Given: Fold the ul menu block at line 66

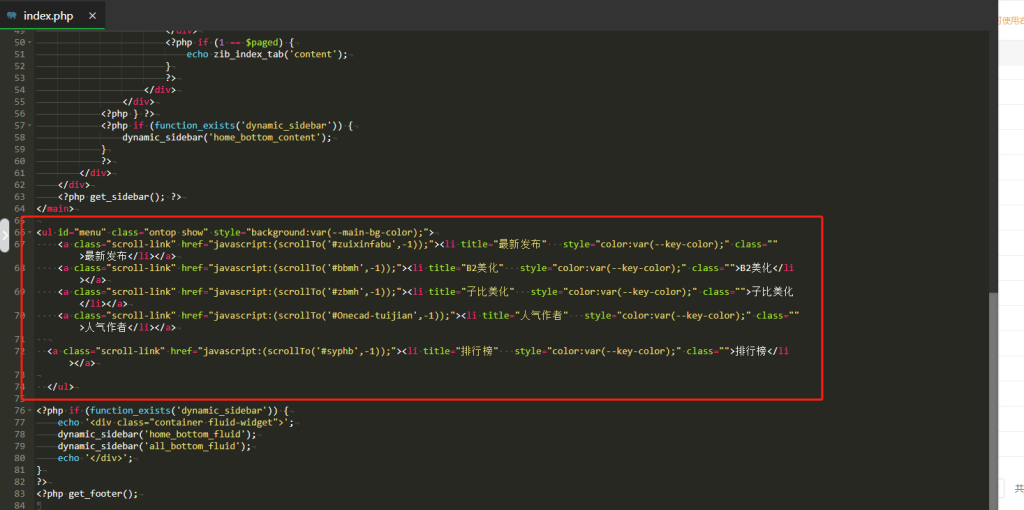Looking at the screenshot, I should [x=30, y=232].
